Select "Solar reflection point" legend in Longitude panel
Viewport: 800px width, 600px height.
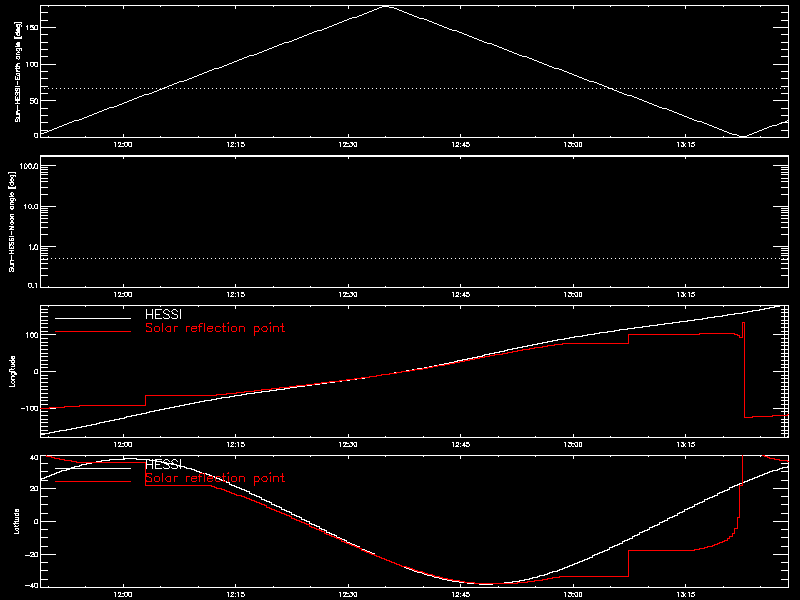[215, 328]
